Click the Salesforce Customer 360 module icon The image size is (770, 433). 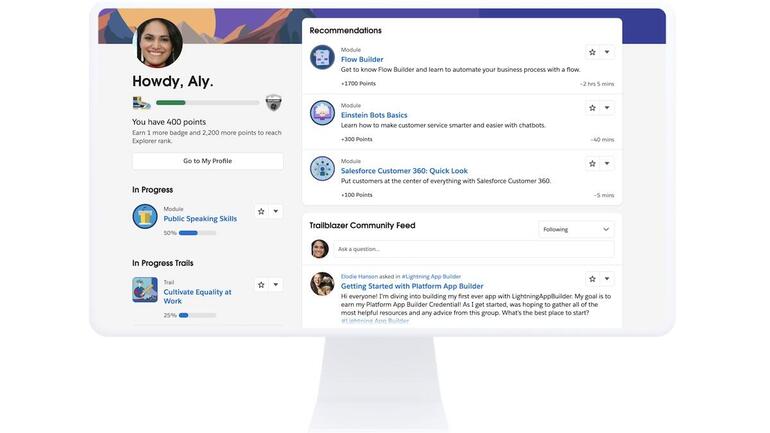pos(322,168)
